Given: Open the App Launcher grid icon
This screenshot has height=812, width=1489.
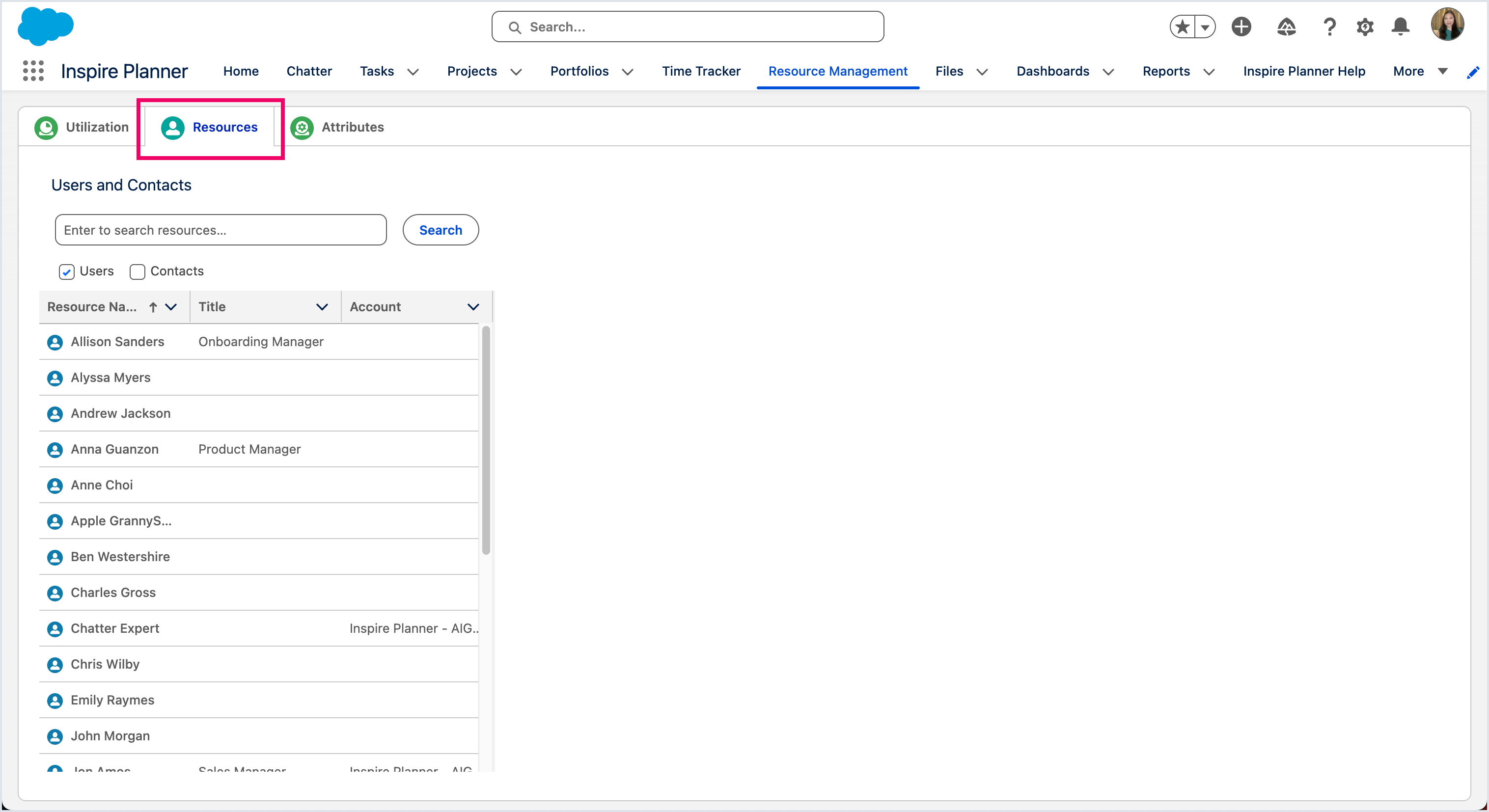Looking at the screenshot, I should 33,71.
